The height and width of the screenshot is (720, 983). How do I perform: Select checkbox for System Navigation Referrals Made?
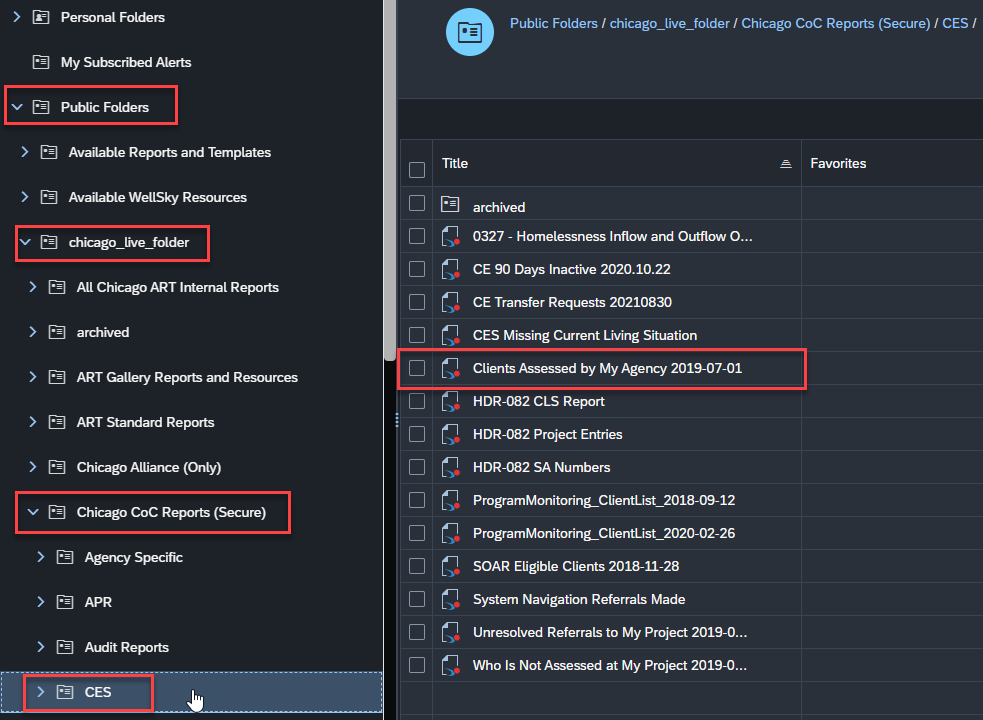coord(417,599)
